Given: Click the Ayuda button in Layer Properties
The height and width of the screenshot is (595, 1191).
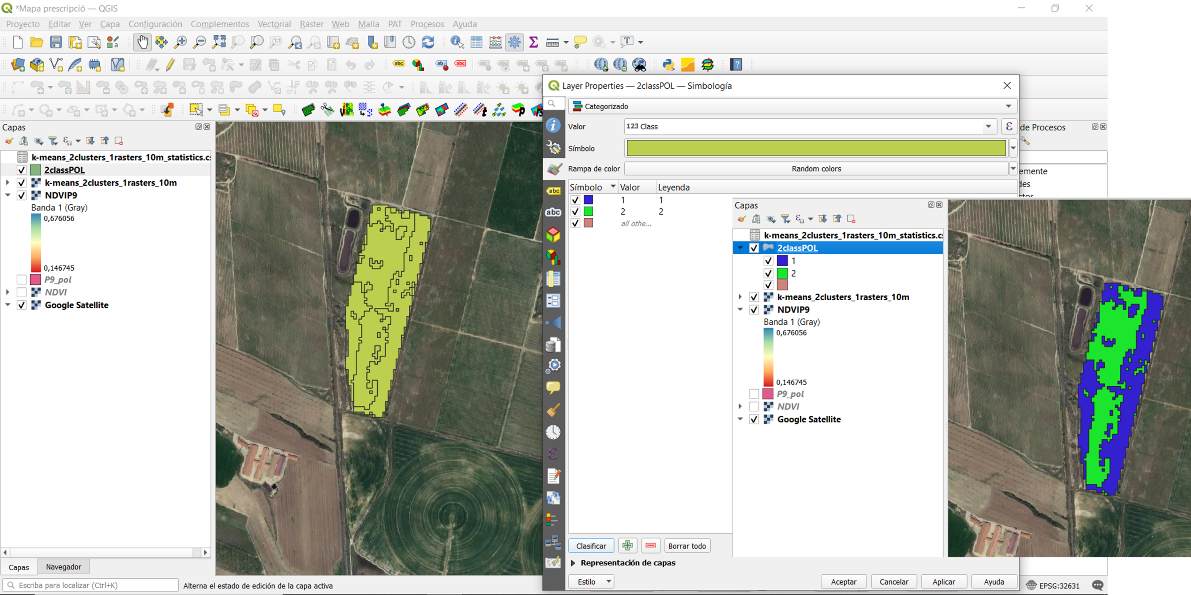Looking at the screenshot, I should [x=994, y=581].
